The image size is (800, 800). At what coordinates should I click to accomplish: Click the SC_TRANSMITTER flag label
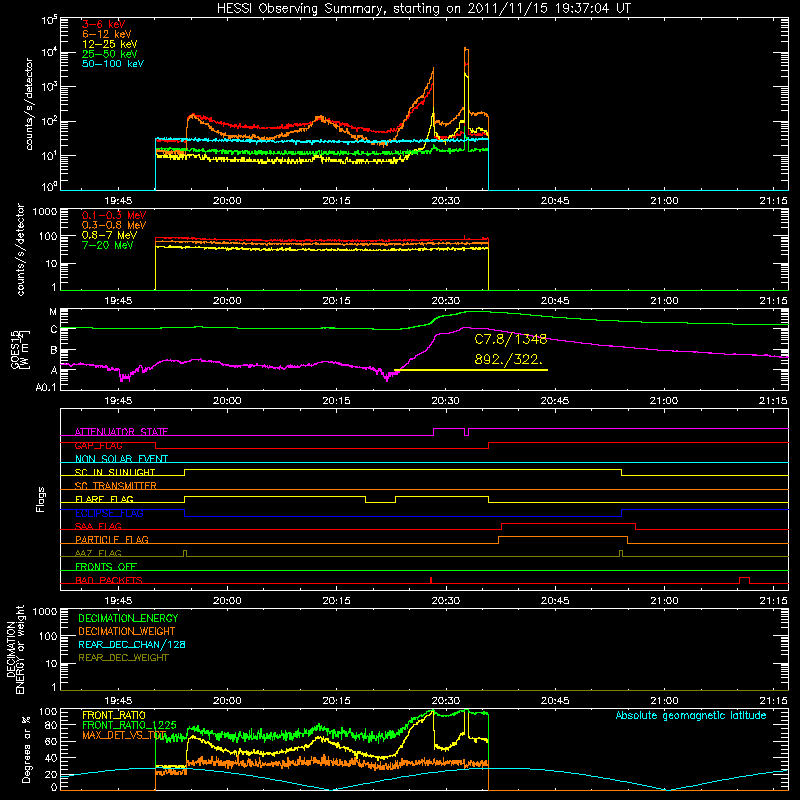[116, 486]
